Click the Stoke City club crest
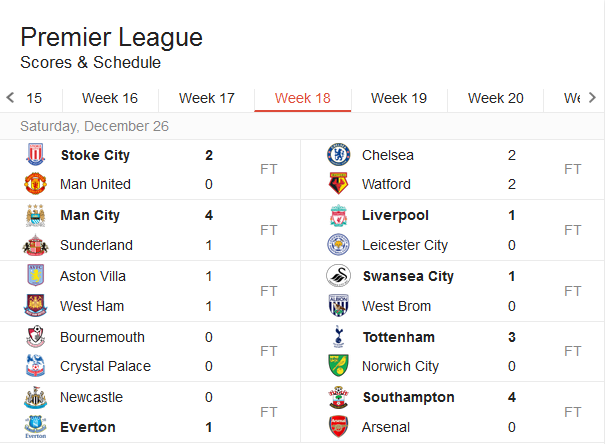The image size is (605, 444). click(x=35, y=155)
